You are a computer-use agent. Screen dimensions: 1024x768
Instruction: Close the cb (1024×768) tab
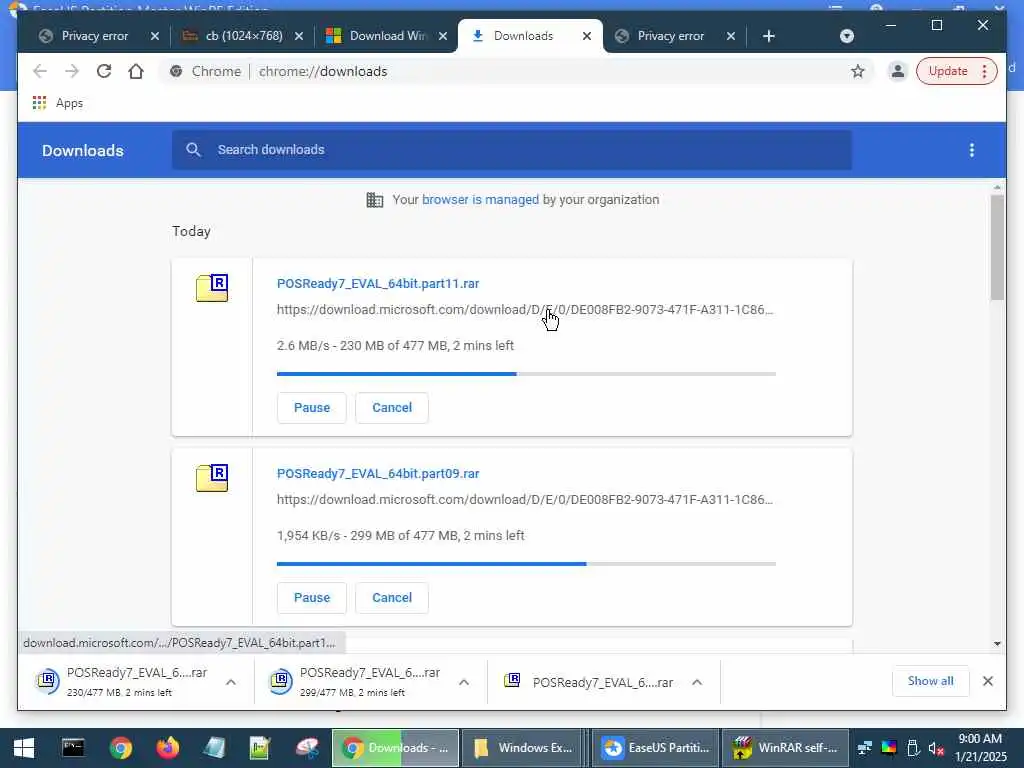(298, 36)
